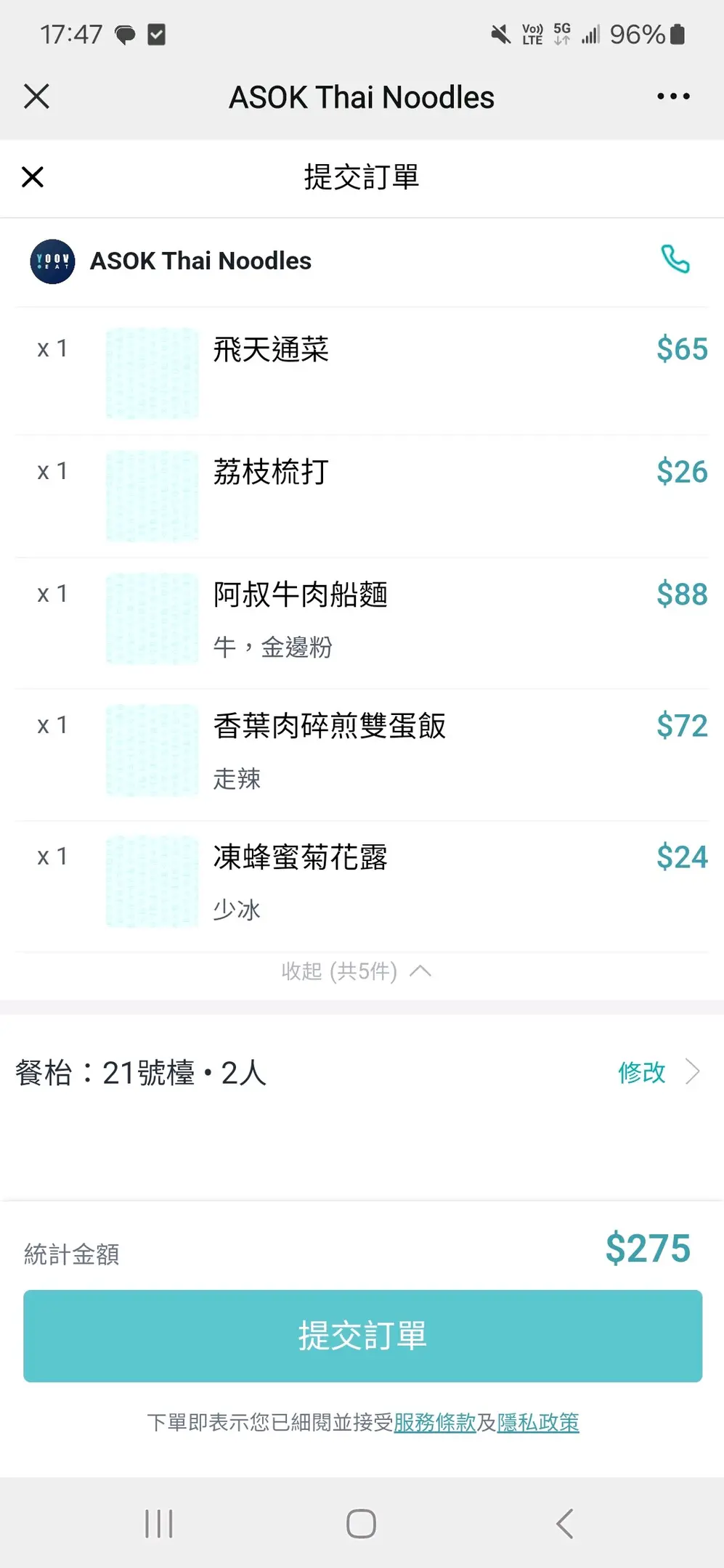This screenshot has width=724, height=1568.
Task: Tap thumbnail of 荔枝梳打 drink
Action: point(152,496)
